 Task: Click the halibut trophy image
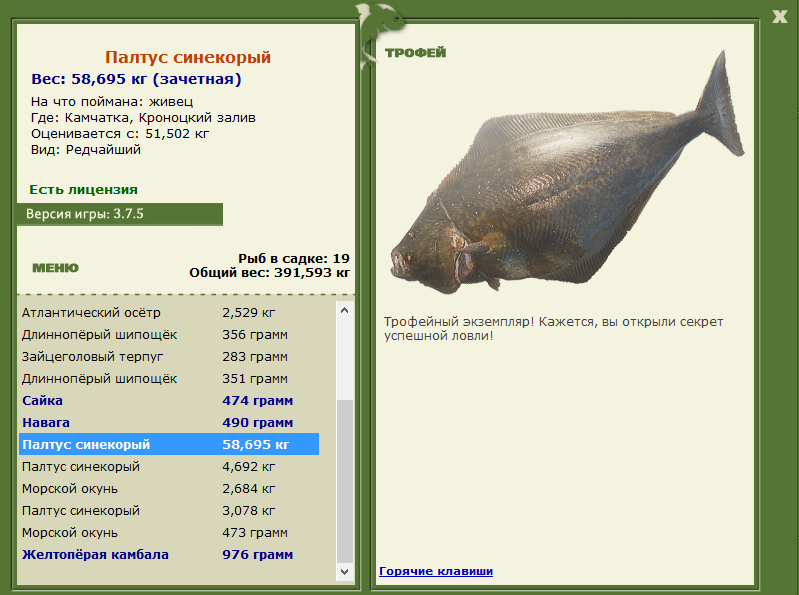tap(567, 173)
